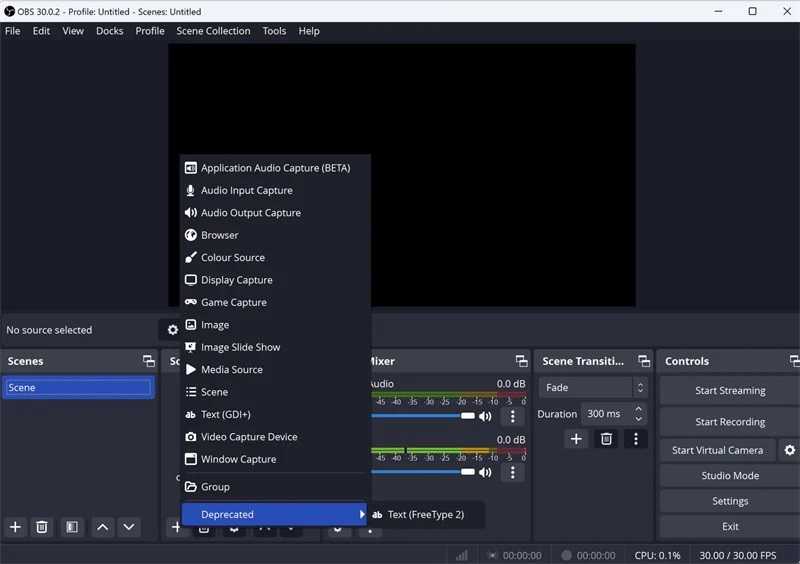
Task: Open the Profile menu
Action: point(150,31)
